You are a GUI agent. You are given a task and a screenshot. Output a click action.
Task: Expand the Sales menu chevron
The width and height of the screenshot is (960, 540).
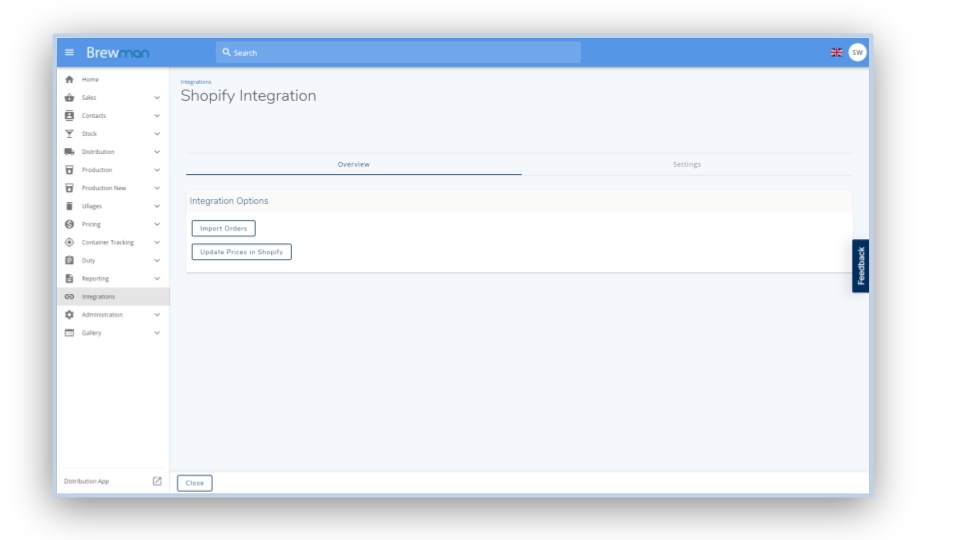tap(157, 97)
